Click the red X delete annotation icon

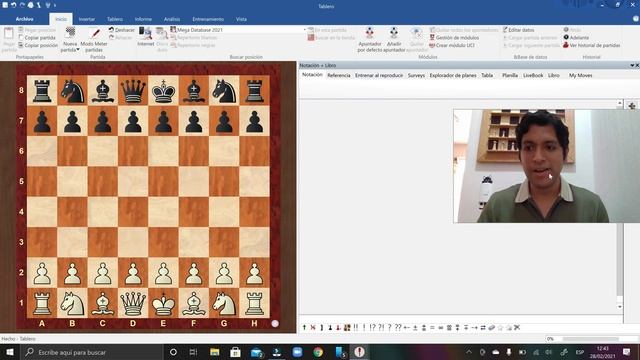point(313,327)
